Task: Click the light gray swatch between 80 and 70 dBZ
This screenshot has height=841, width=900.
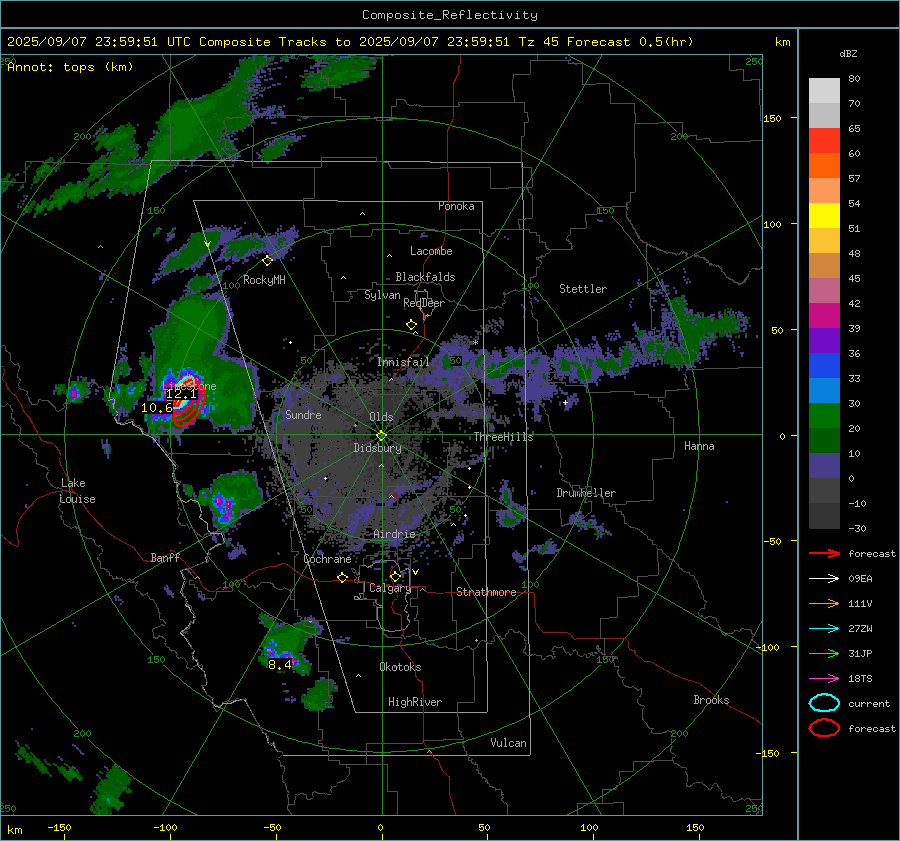Action: tap(824, 91)
